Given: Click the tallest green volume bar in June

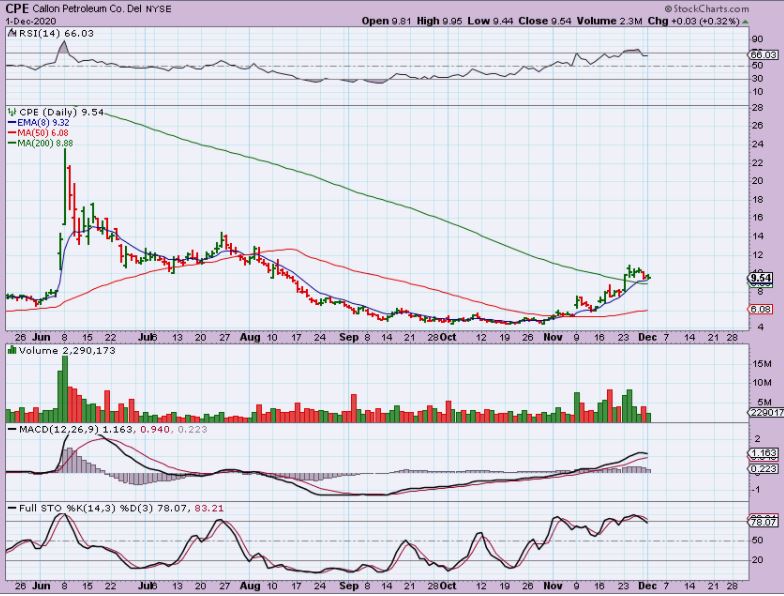Looking at the screenshot, I should pyautogui.click(x=64, y=389).
